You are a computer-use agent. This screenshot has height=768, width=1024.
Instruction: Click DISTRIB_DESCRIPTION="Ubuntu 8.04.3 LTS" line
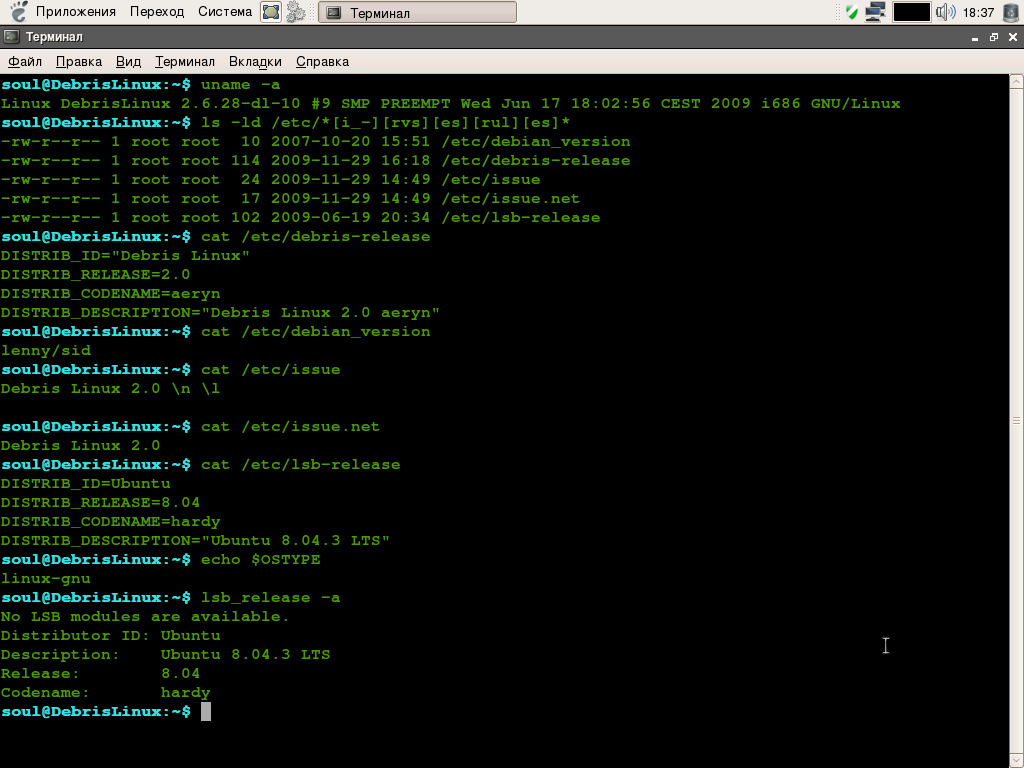click(195, 539)
